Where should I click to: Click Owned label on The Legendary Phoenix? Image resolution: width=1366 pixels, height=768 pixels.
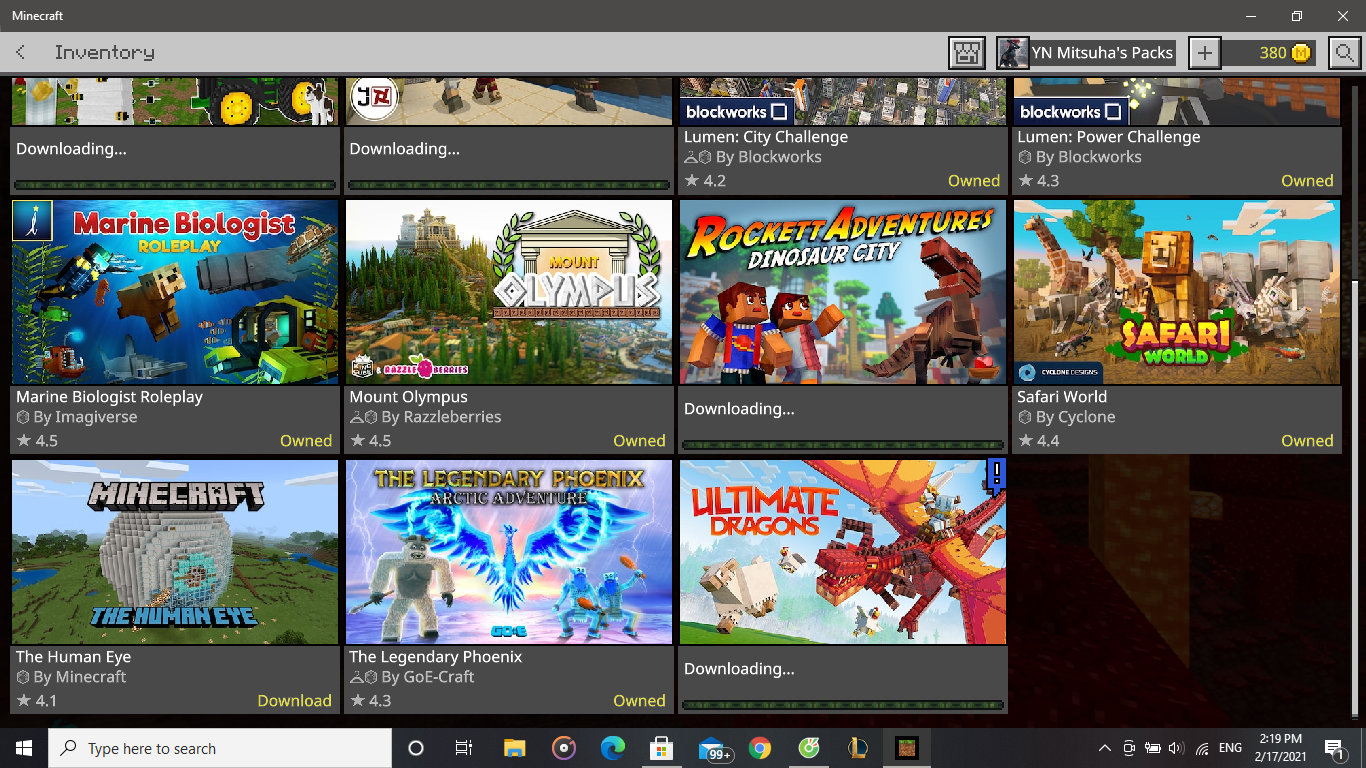[x=639, y=701]
